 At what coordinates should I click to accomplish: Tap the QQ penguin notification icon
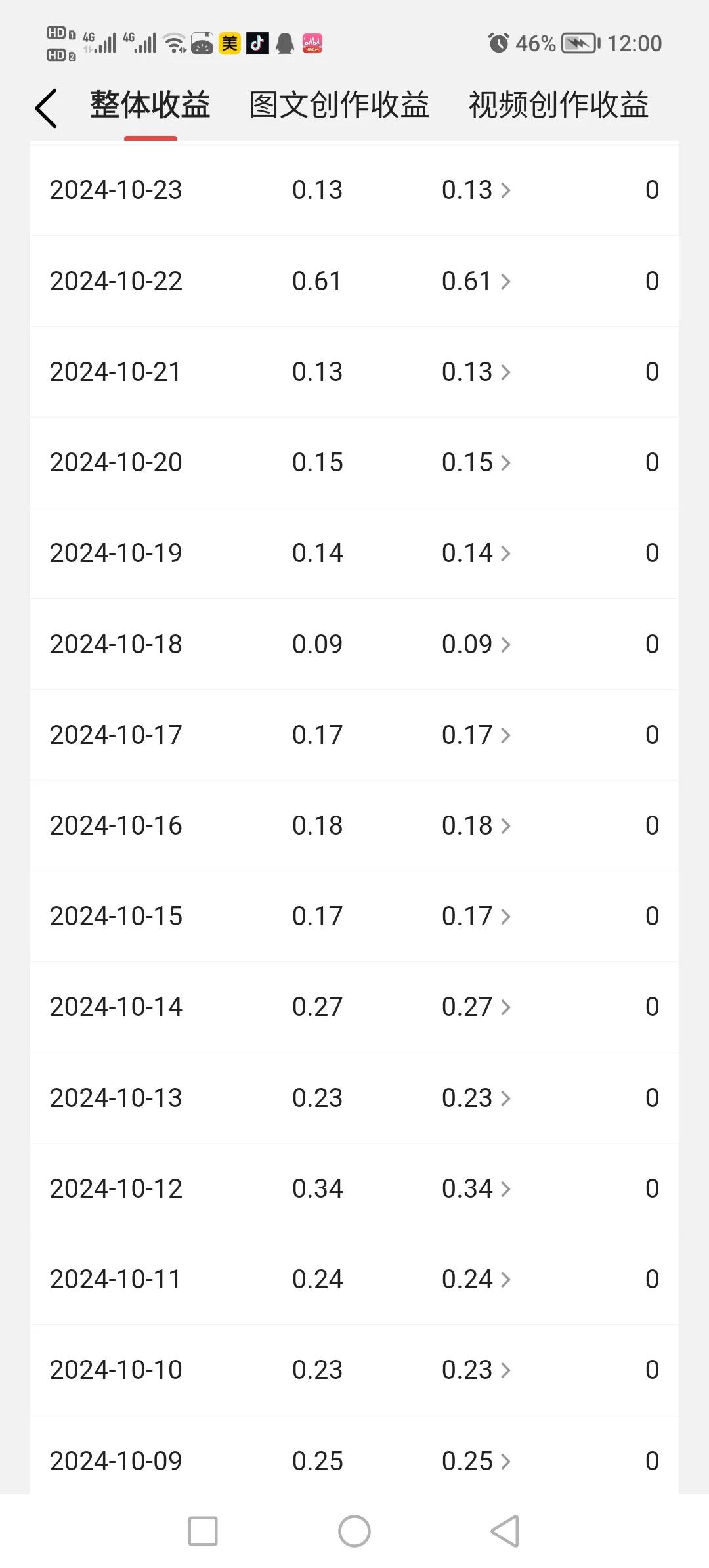point(285,43)
